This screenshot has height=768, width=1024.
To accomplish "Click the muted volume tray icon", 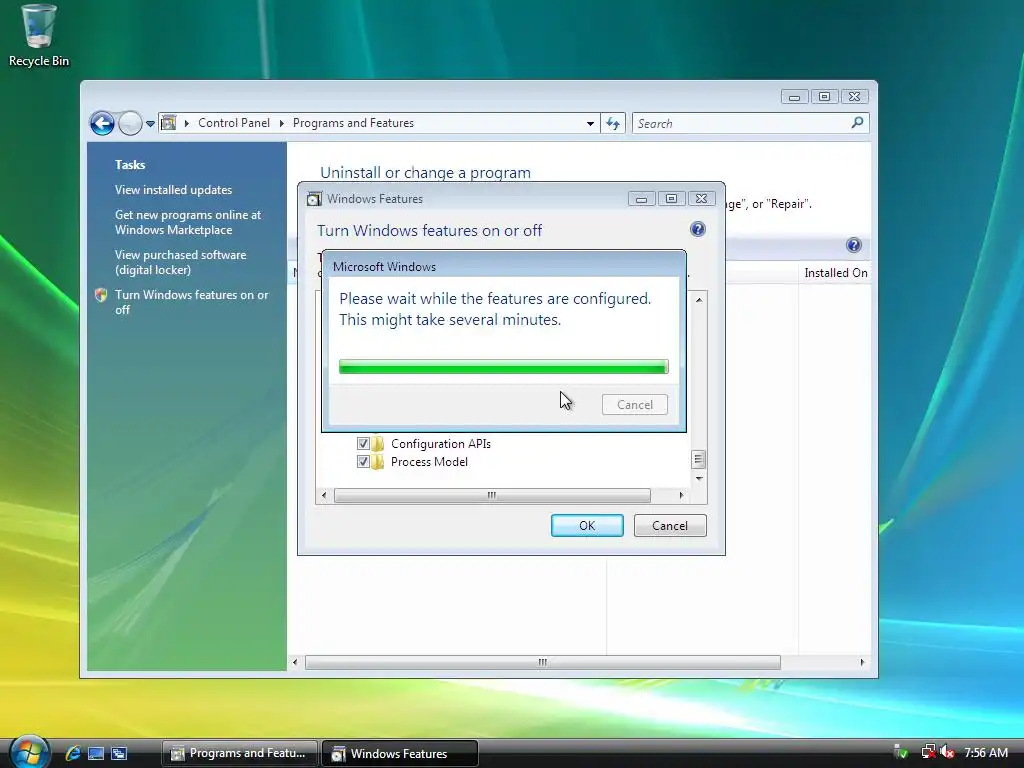I will point(947,752).
